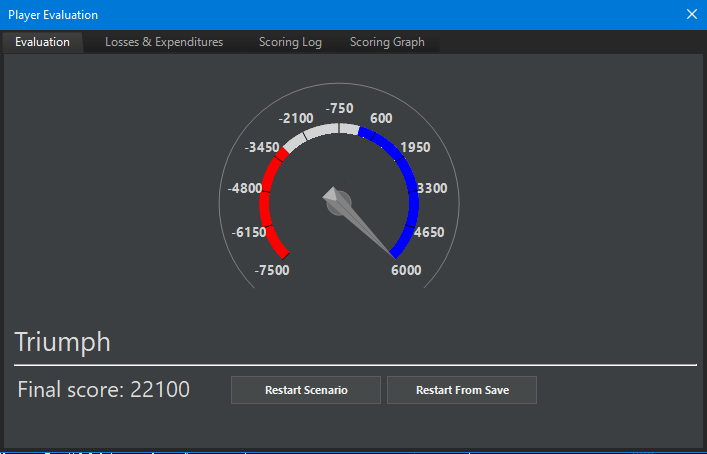Click the 4650 gauge label
Viewport: 707px width, 454px height.
pos(429,232)
